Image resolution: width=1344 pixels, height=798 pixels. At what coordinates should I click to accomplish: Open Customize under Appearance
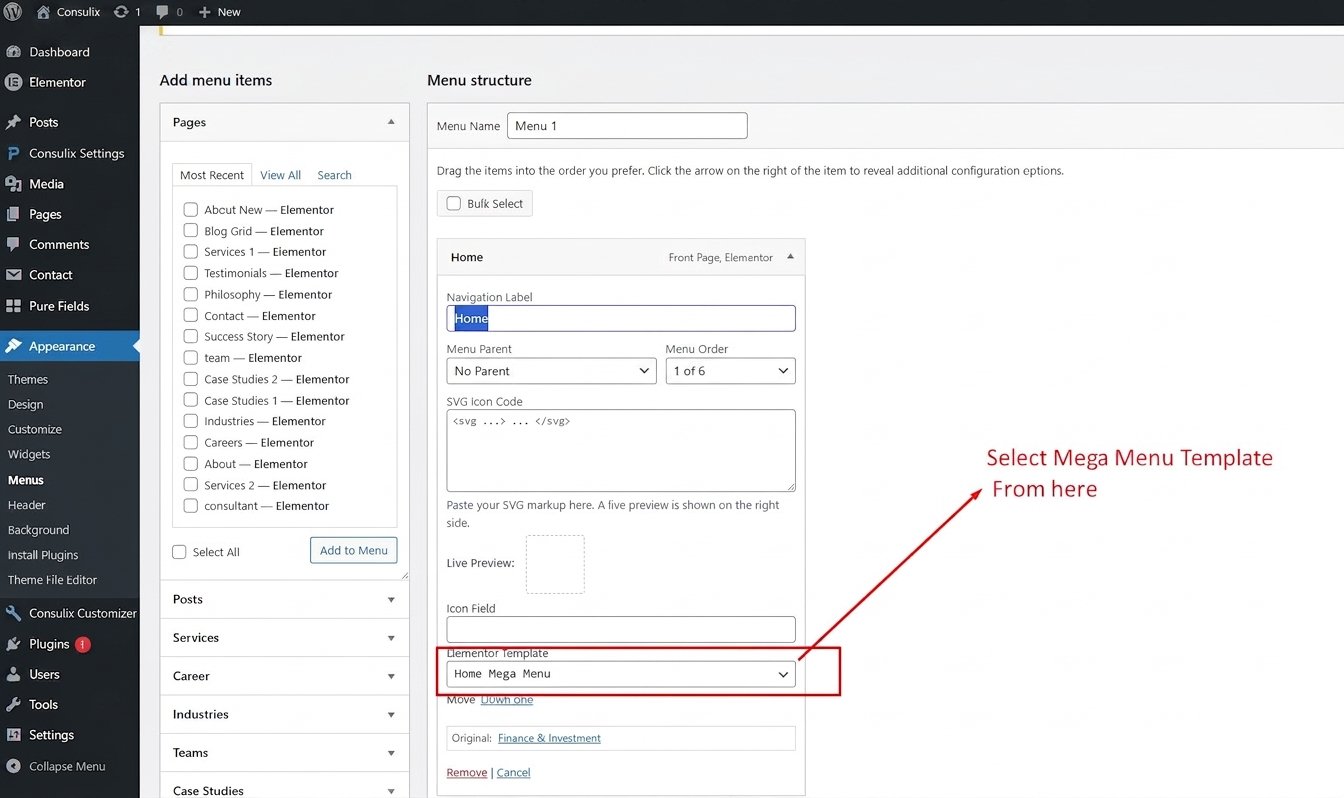point(35,430)
